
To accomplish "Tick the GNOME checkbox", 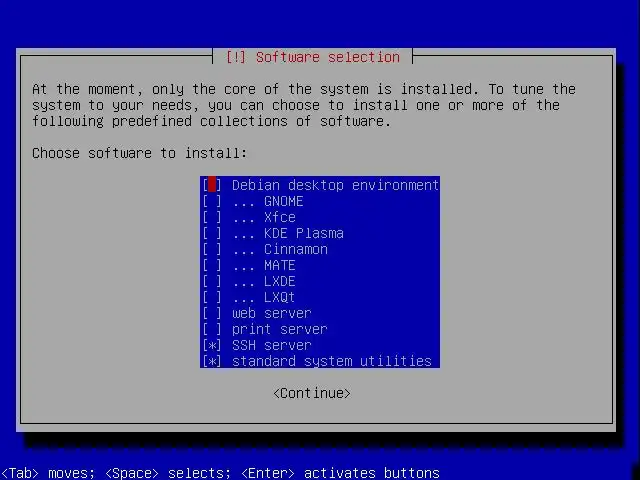I will [212, 201].
